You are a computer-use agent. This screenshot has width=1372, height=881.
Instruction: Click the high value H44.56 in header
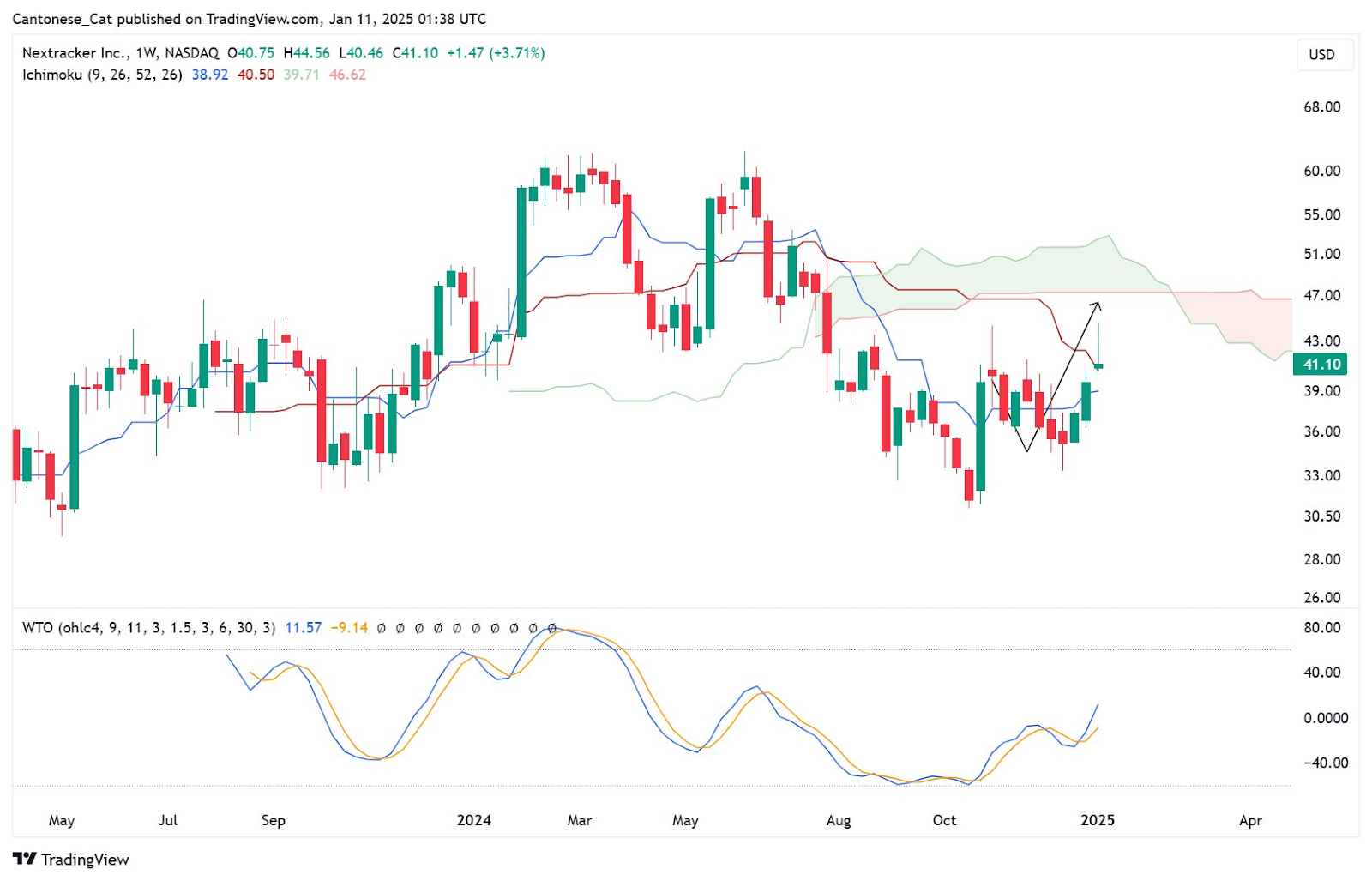coord(306,53)
